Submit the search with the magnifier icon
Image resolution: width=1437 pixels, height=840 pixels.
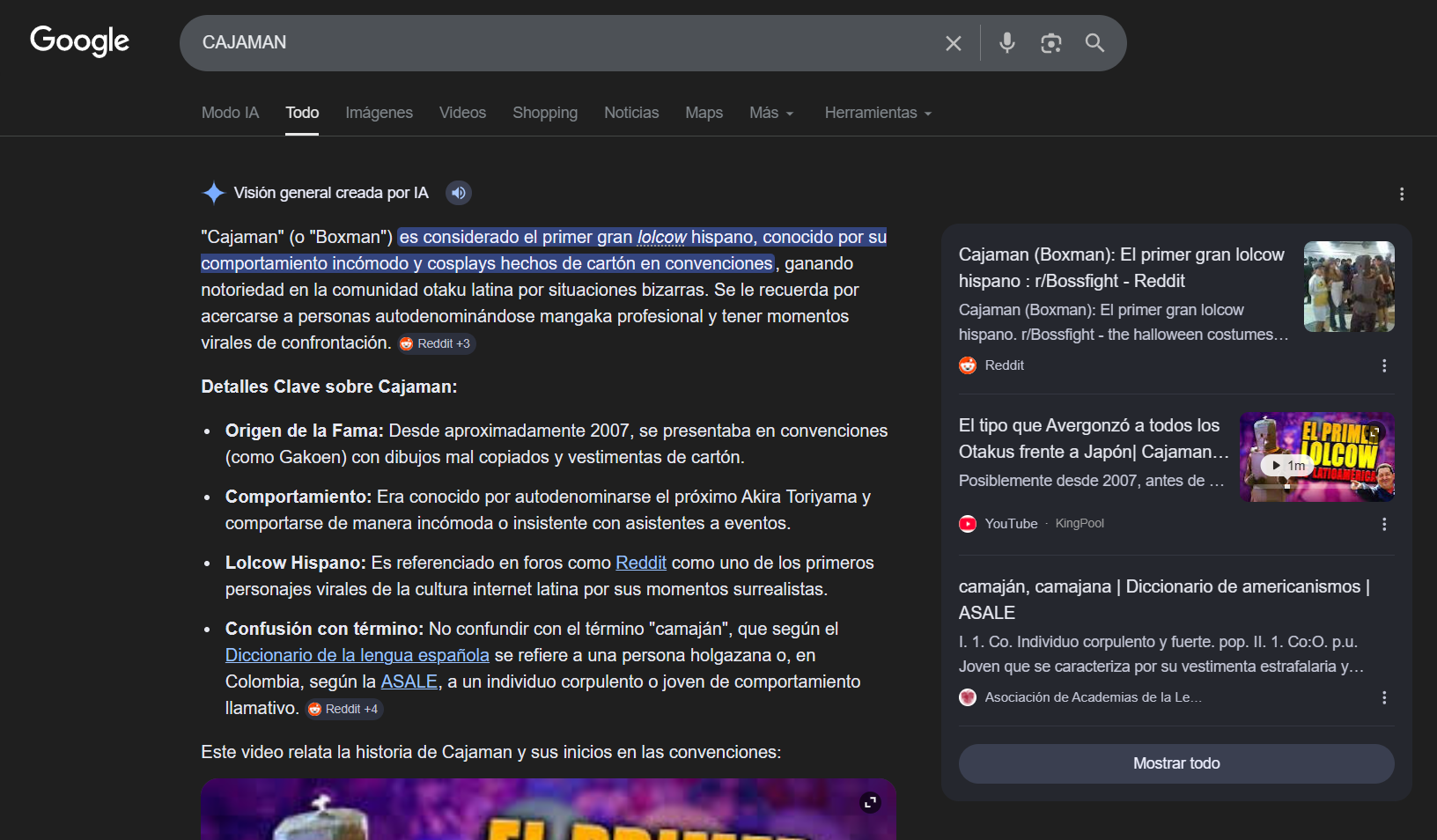pyautogui.click(x=1094, y=42)
